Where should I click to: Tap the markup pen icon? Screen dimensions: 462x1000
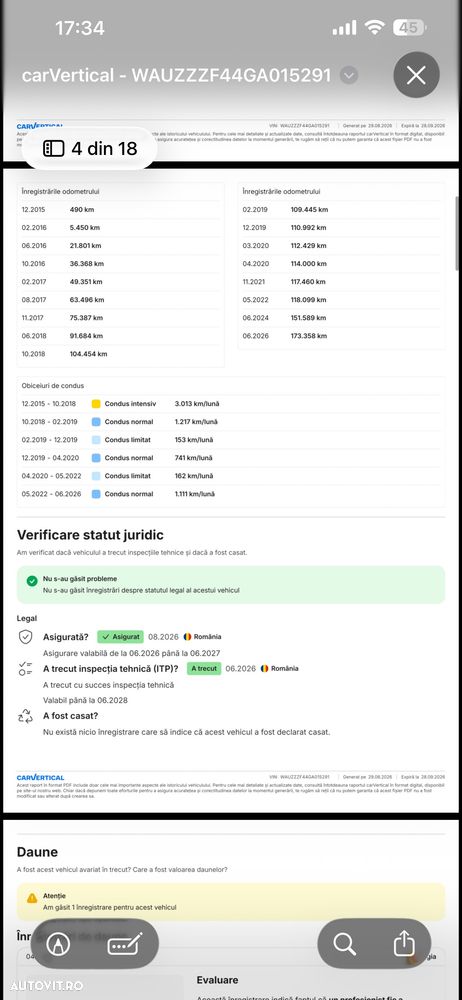pos(59,945)
